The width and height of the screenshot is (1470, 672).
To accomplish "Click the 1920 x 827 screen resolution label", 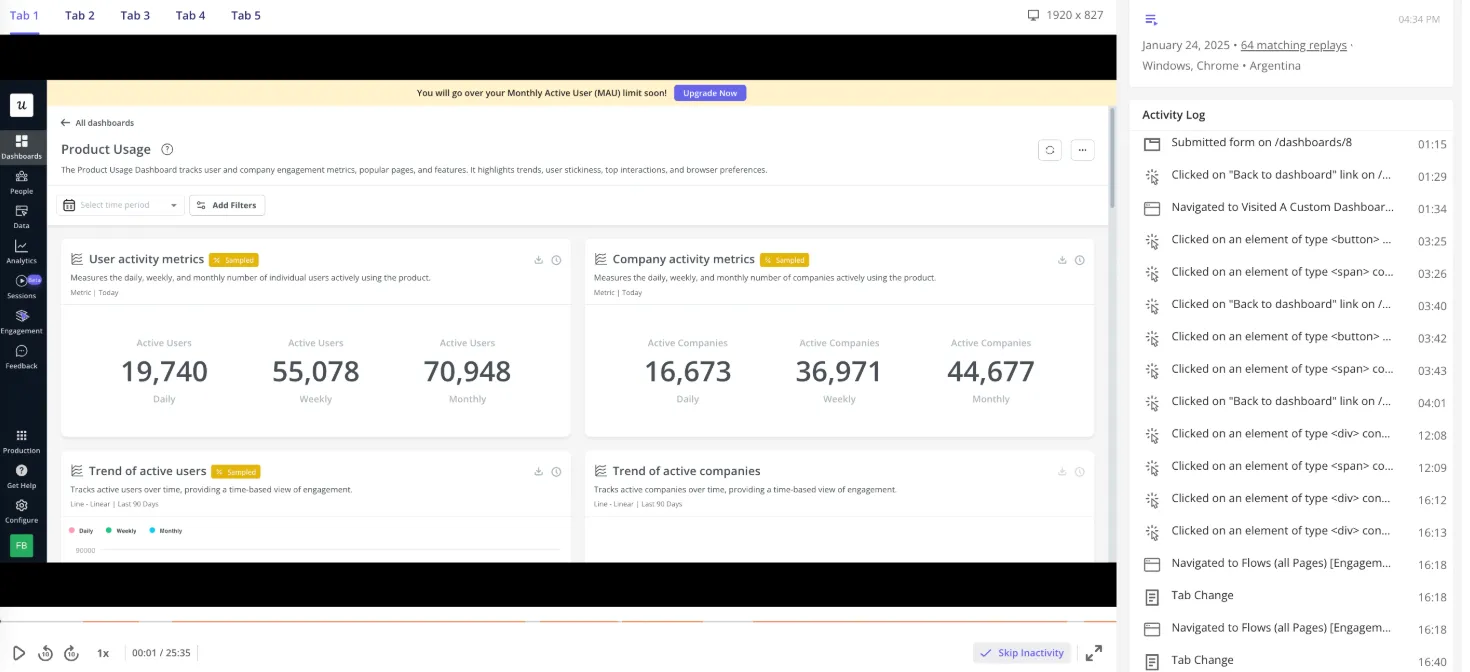I will point(1065,16).
